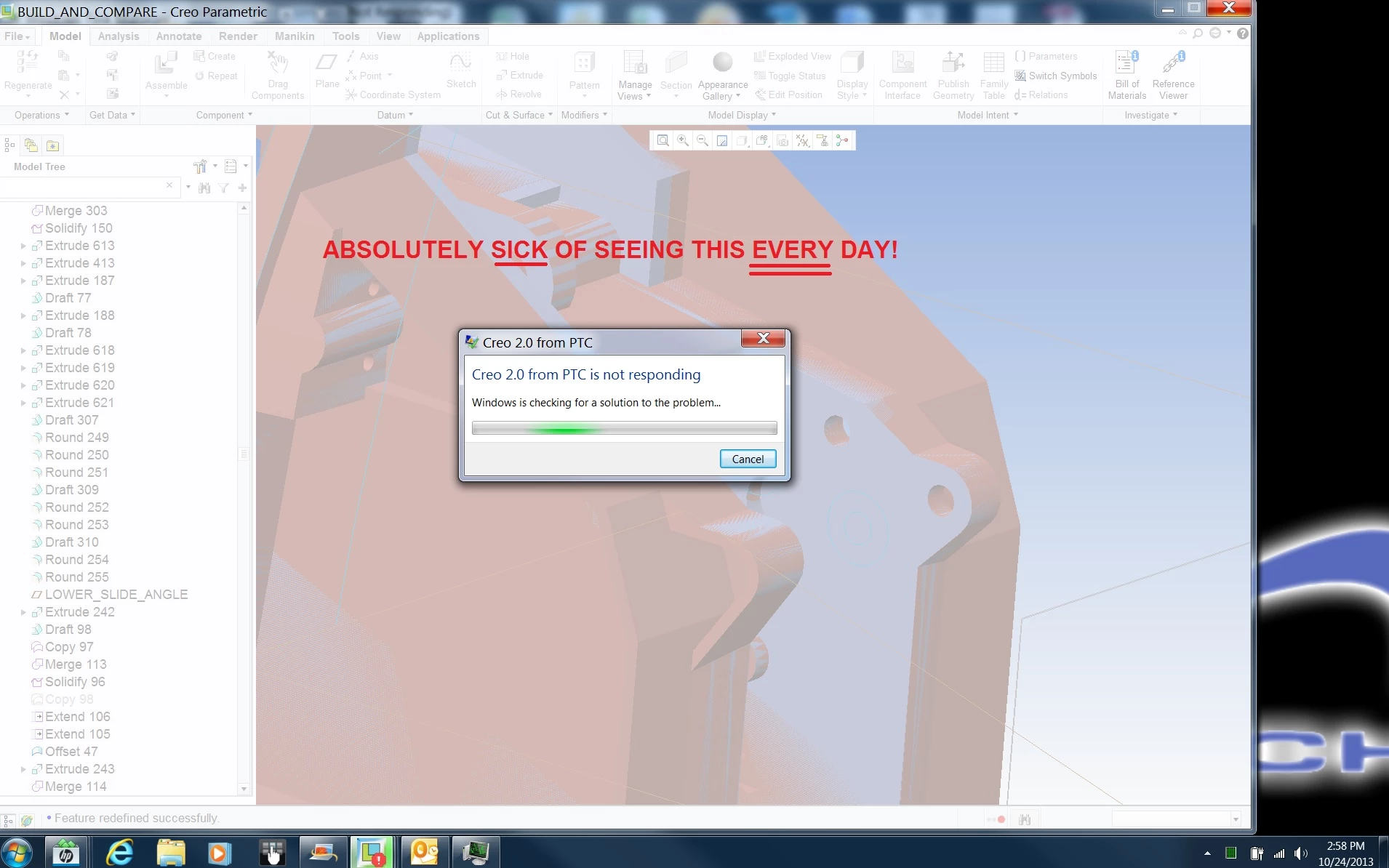Click Toggle Status in Model Display

click(x=790, y=76)
